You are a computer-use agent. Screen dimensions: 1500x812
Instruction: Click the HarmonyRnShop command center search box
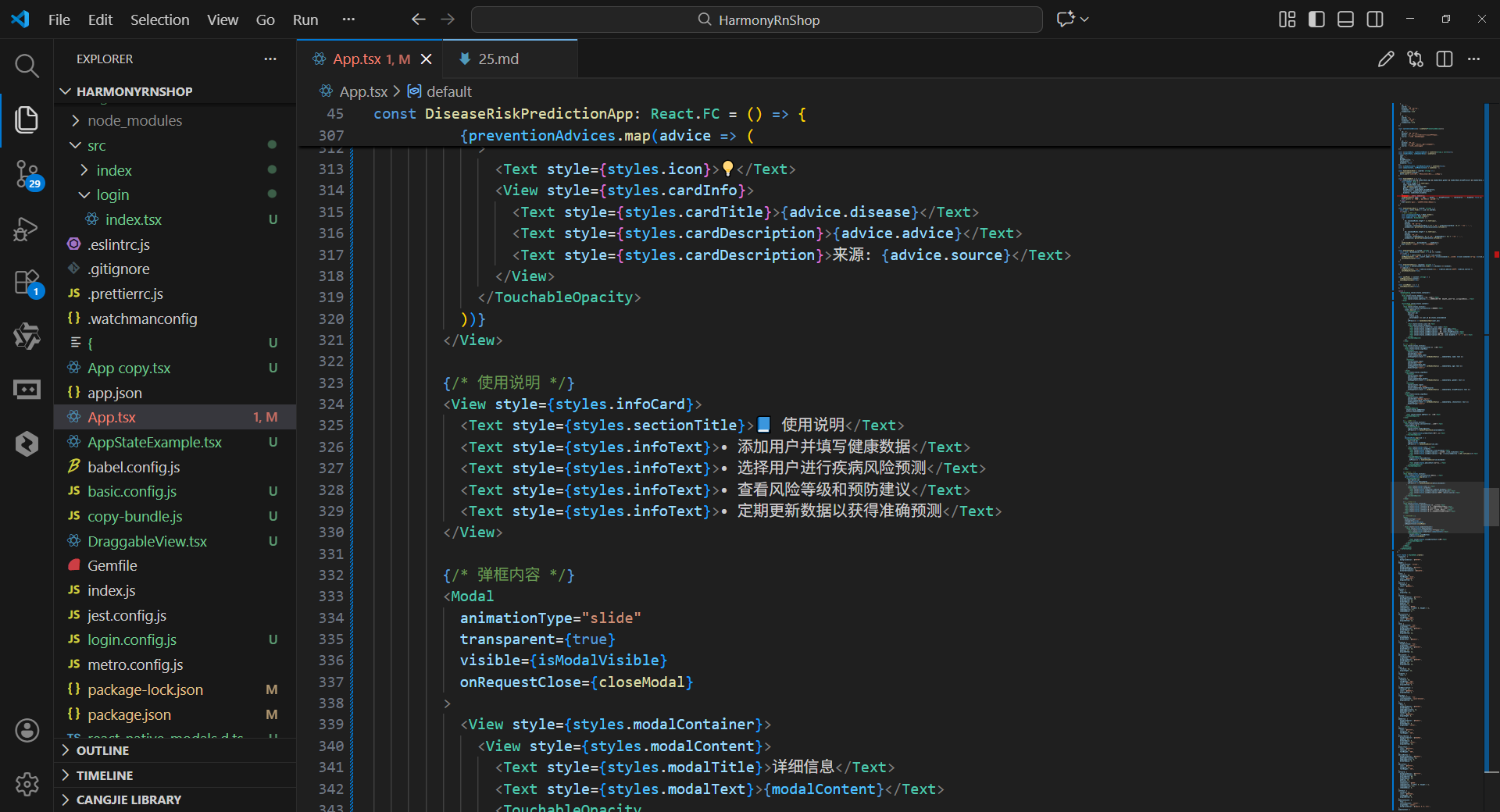(757, 20)
